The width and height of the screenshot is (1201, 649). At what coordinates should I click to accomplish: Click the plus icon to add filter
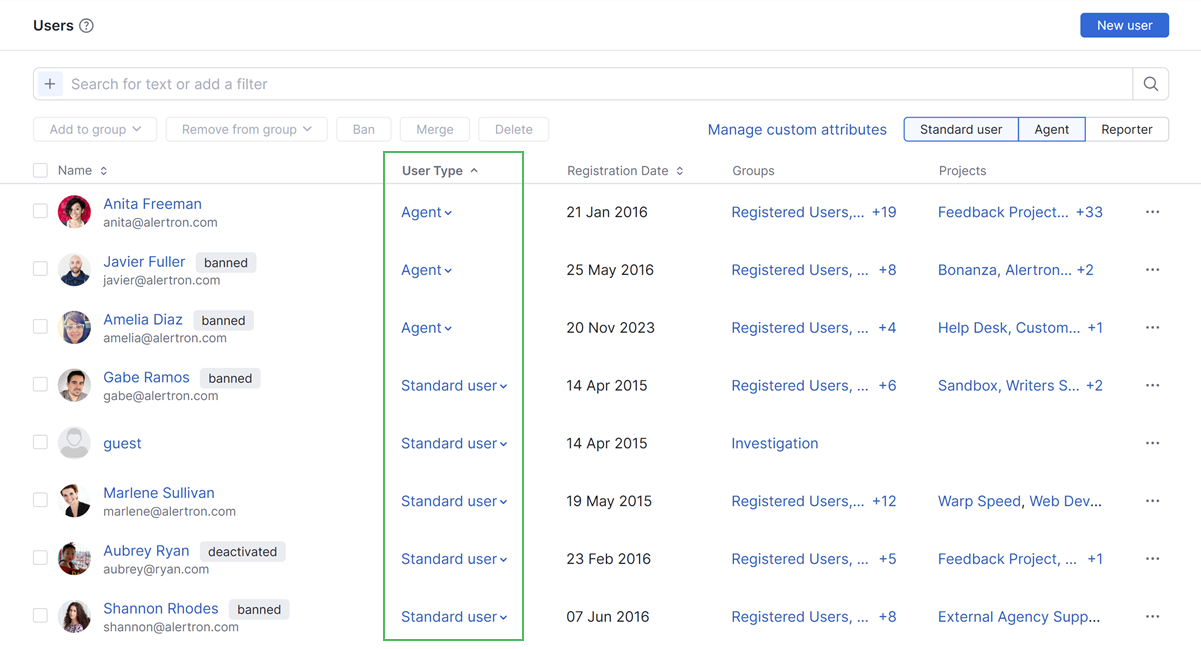coord(50,84)
